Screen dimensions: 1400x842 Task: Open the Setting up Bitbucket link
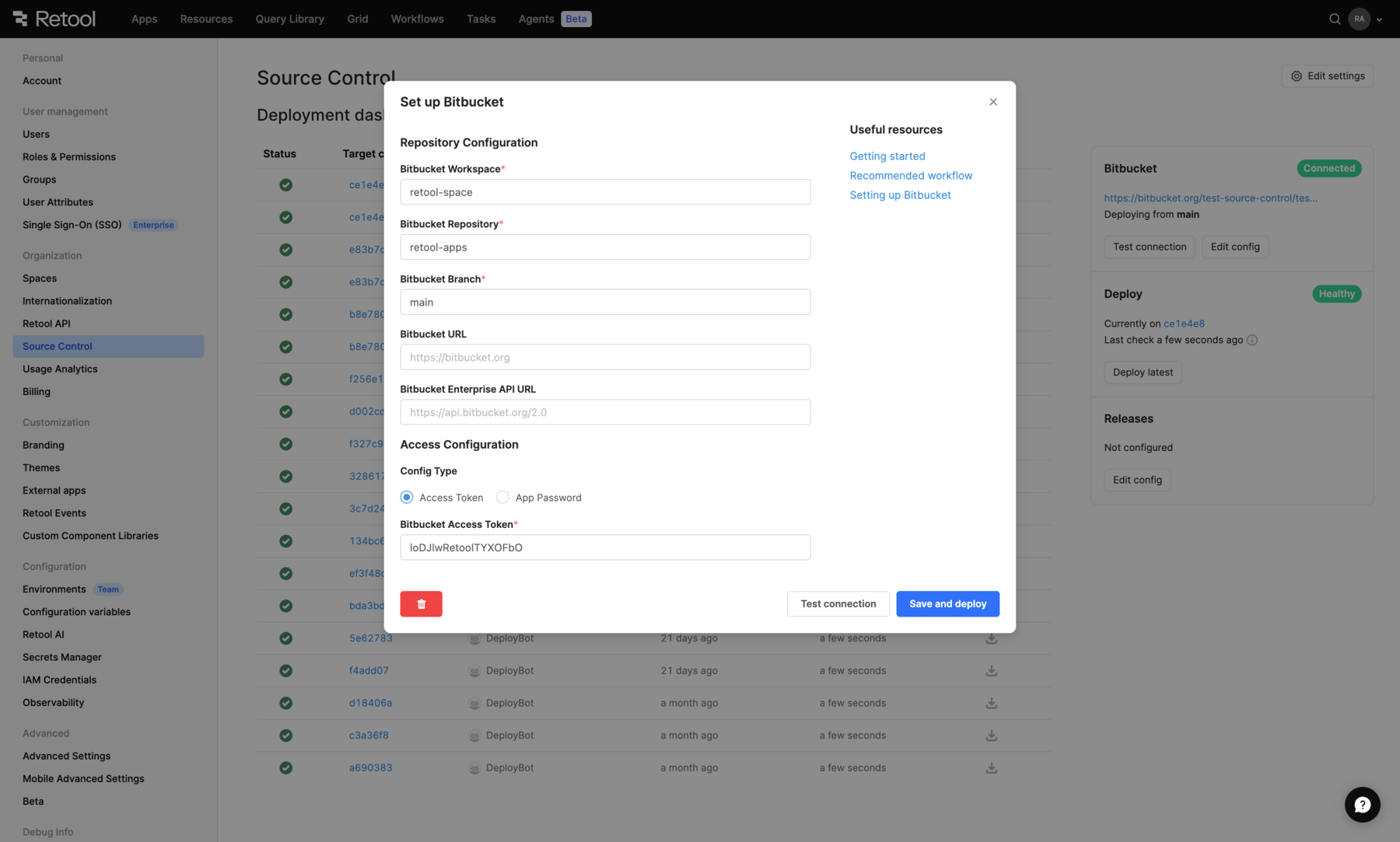pyautogui.click(x=900, y=195)
